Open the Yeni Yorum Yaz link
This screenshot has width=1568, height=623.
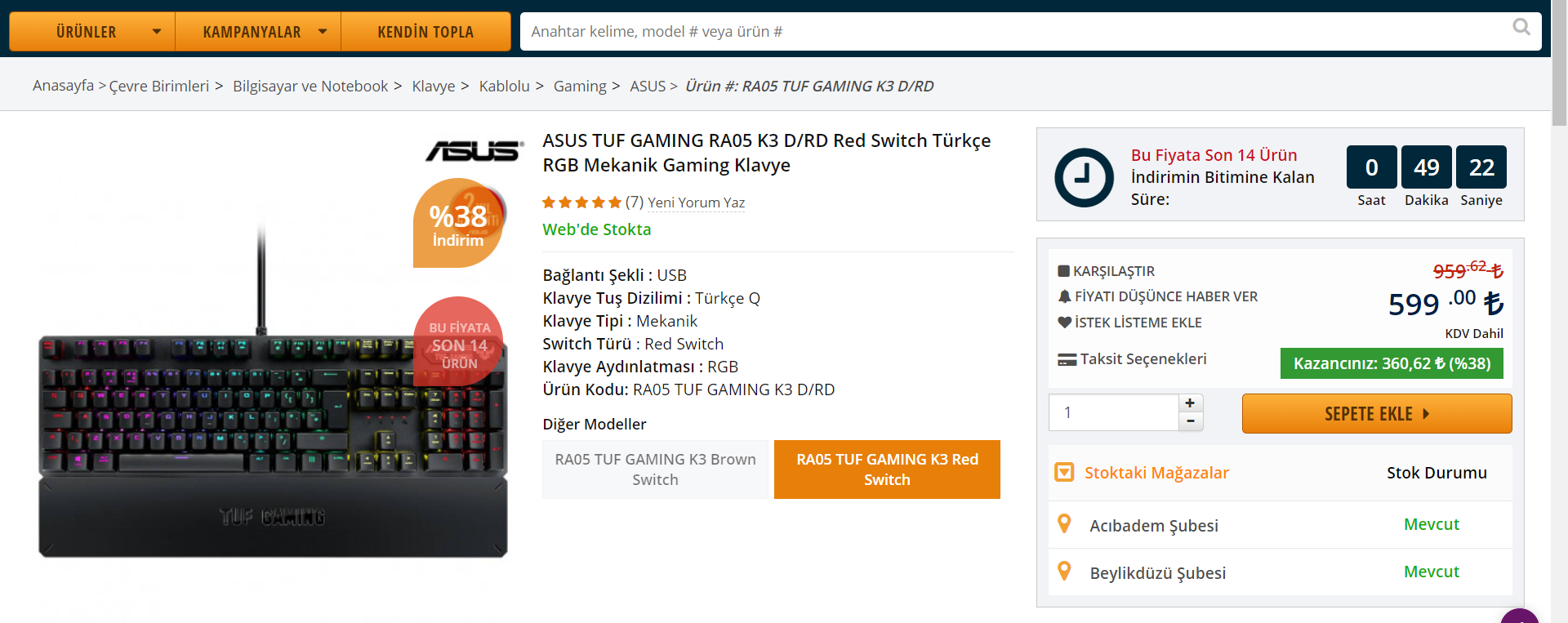coord(696,202)
